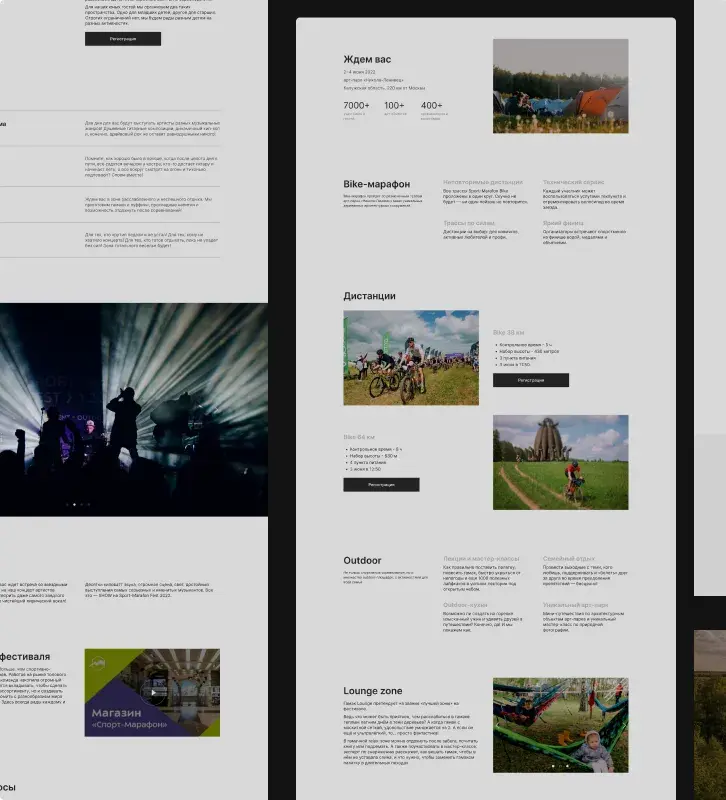Click the Регистрация button under Bike 38 км
This screenshot has height=800, width=726.
[530, 380]
